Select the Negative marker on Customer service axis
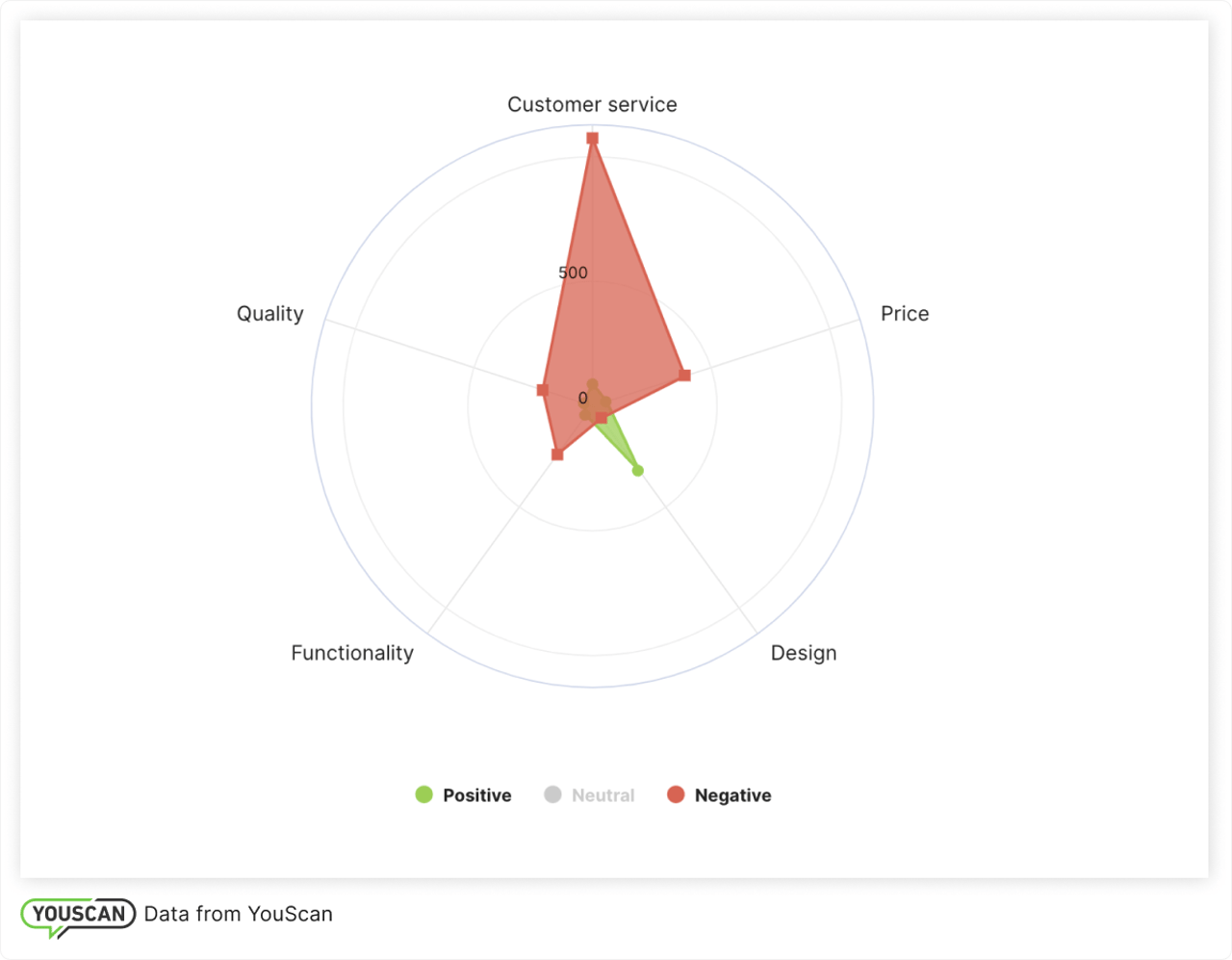This screenshot has height=960, width=1232. click(592, 139)
